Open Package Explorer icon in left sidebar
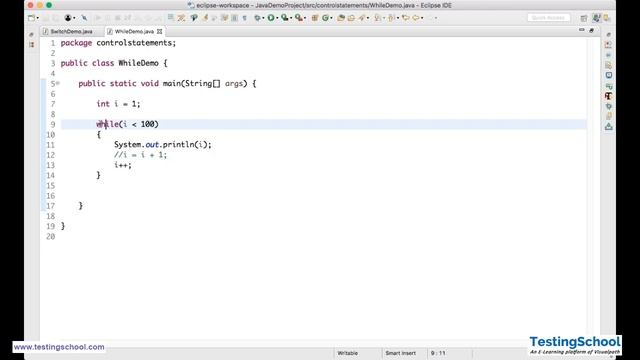Viewport: 640px width, 360px height. pyautogui.click(x=32, y=44)
